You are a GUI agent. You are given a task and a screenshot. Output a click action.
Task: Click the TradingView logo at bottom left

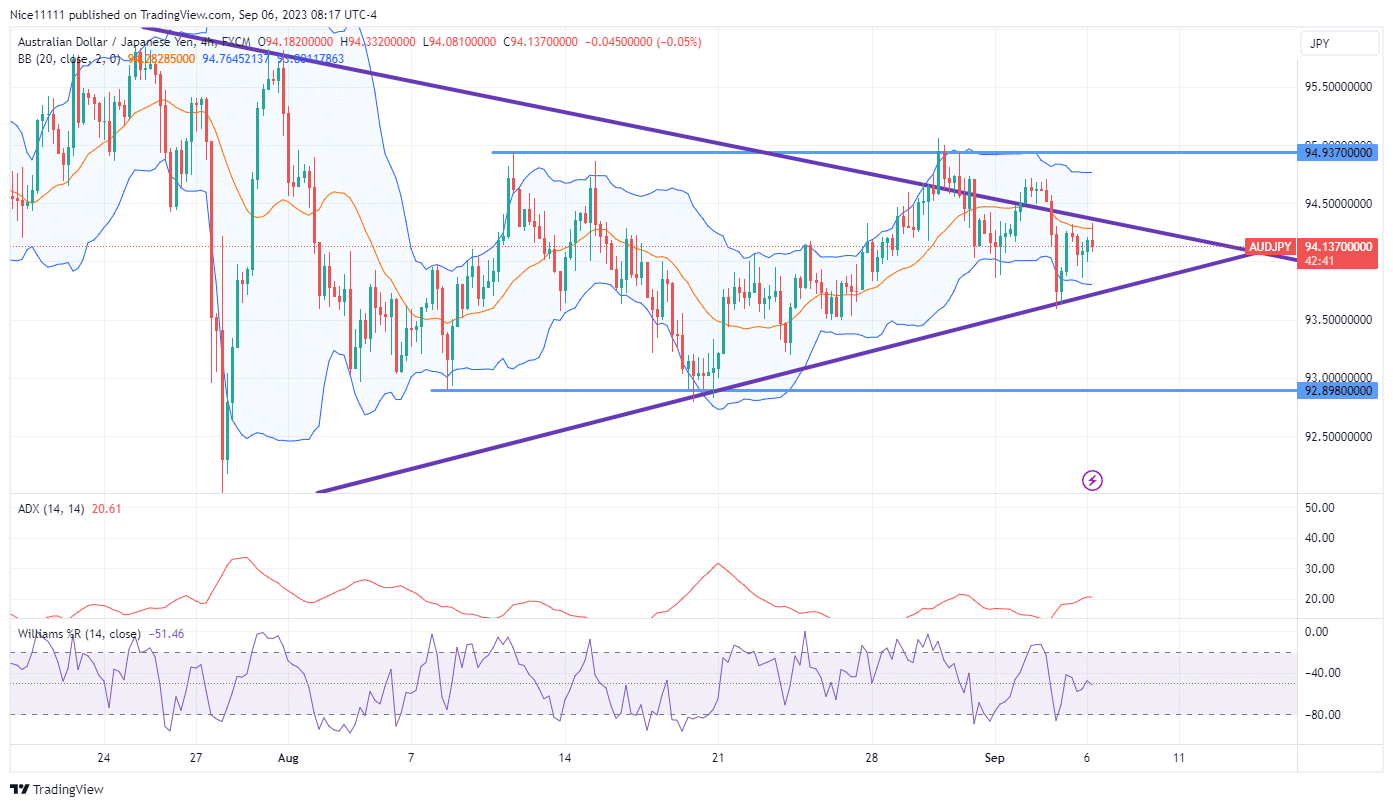[x=57, y=789]
